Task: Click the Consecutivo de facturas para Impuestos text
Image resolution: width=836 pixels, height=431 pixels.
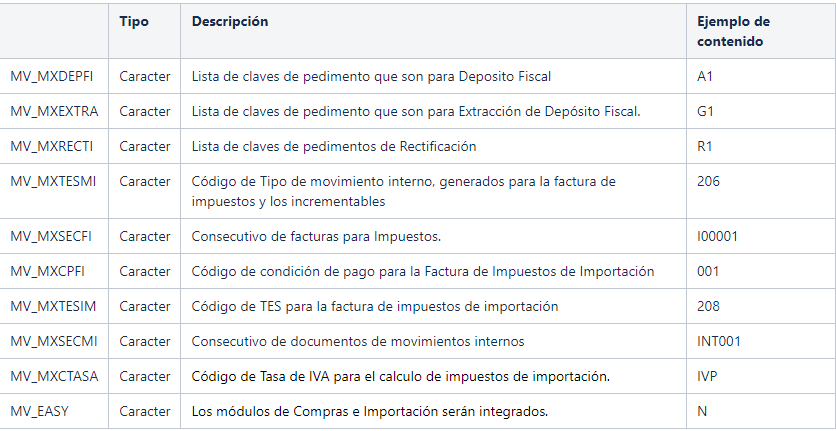Action: [x=316, y=236]
